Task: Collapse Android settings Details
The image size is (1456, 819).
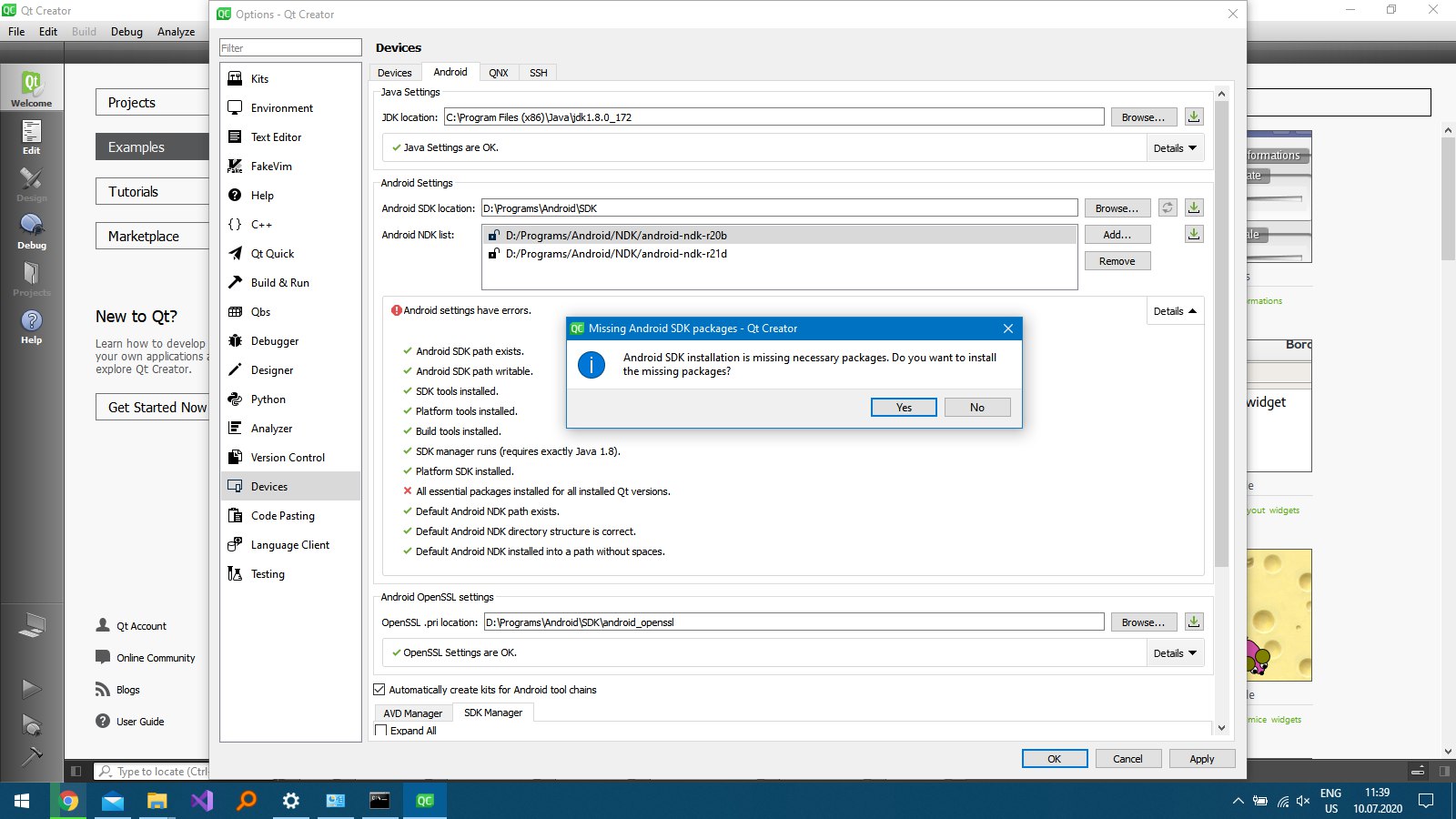Action: coord(1175,311)
